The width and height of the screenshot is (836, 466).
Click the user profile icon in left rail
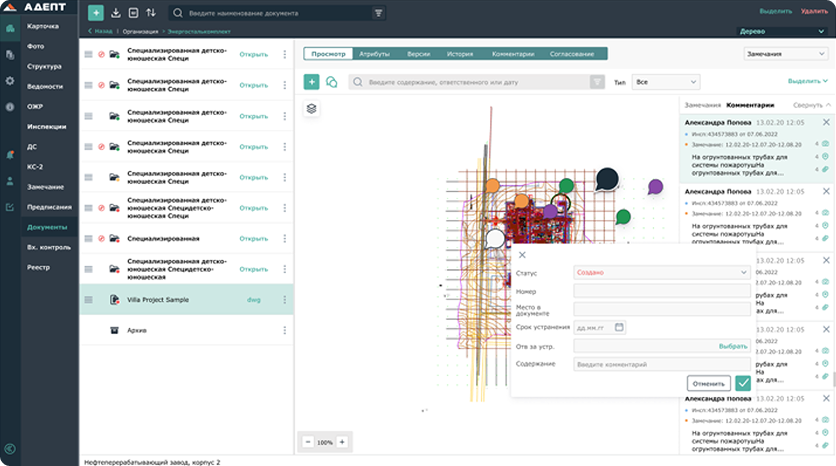pos(10,181)
